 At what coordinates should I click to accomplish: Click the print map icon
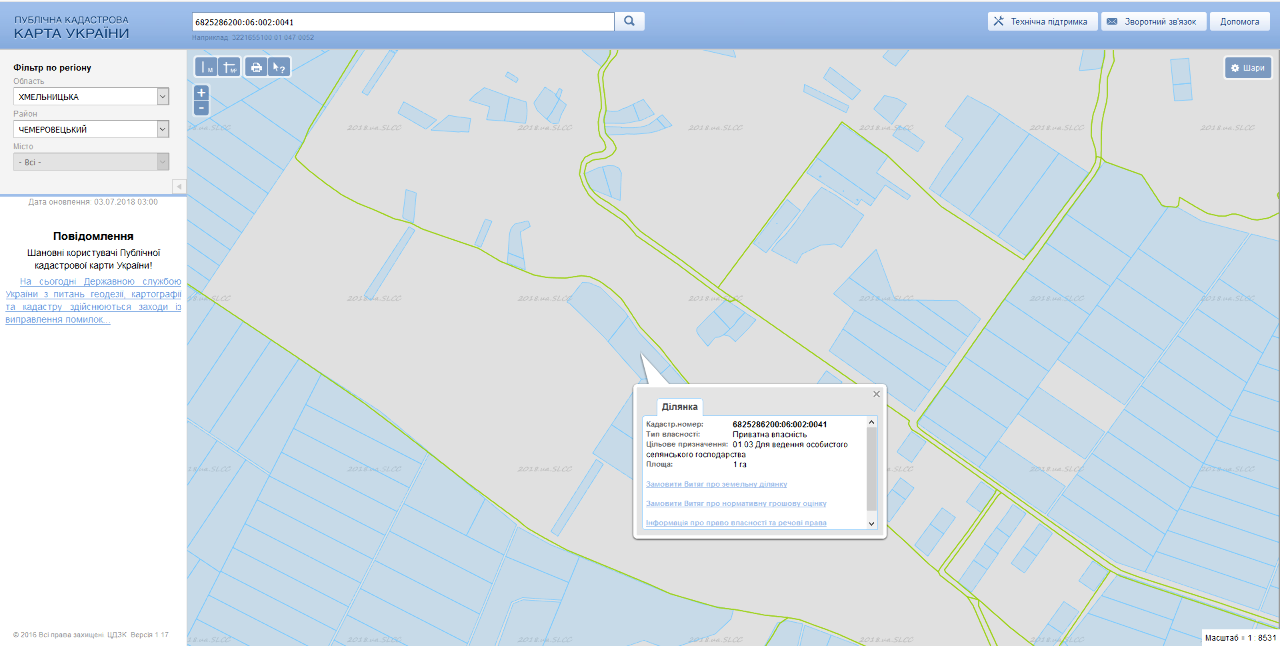tap(256, 67)
